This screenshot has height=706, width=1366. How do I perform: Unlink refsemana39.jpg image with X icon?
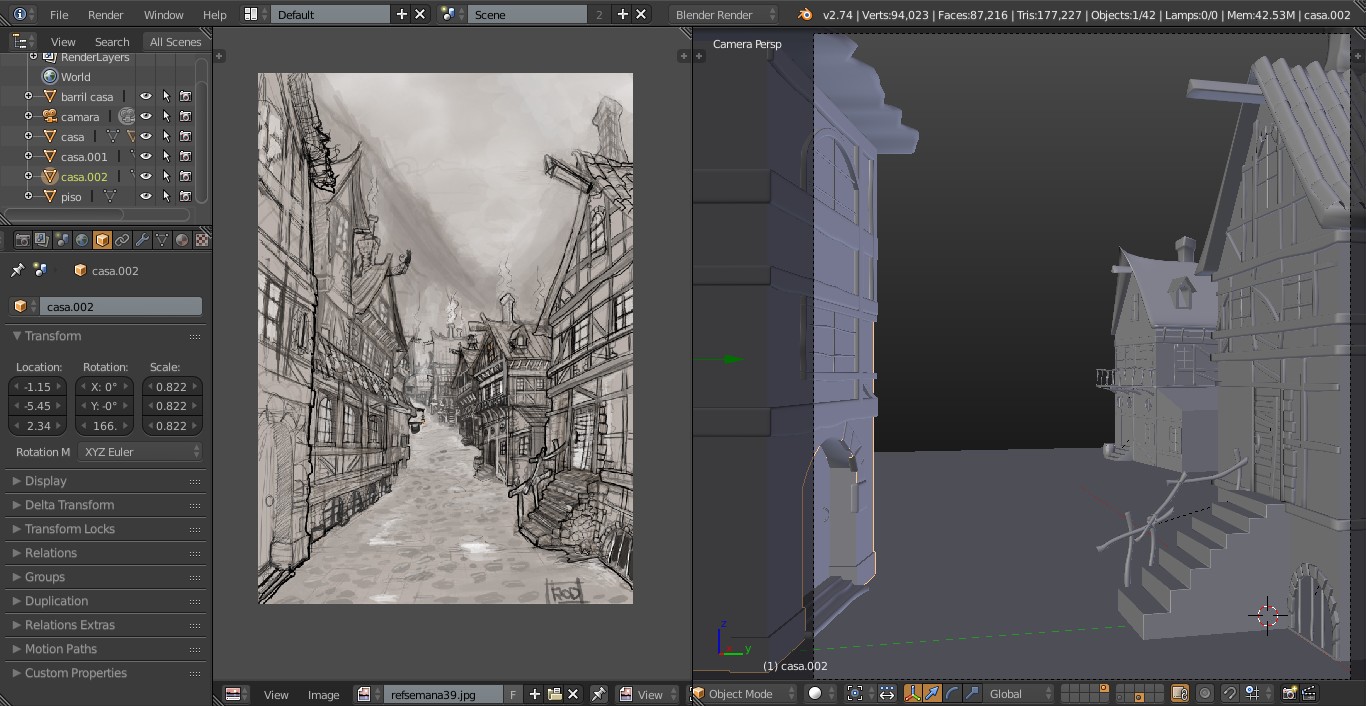pos(573,694)
